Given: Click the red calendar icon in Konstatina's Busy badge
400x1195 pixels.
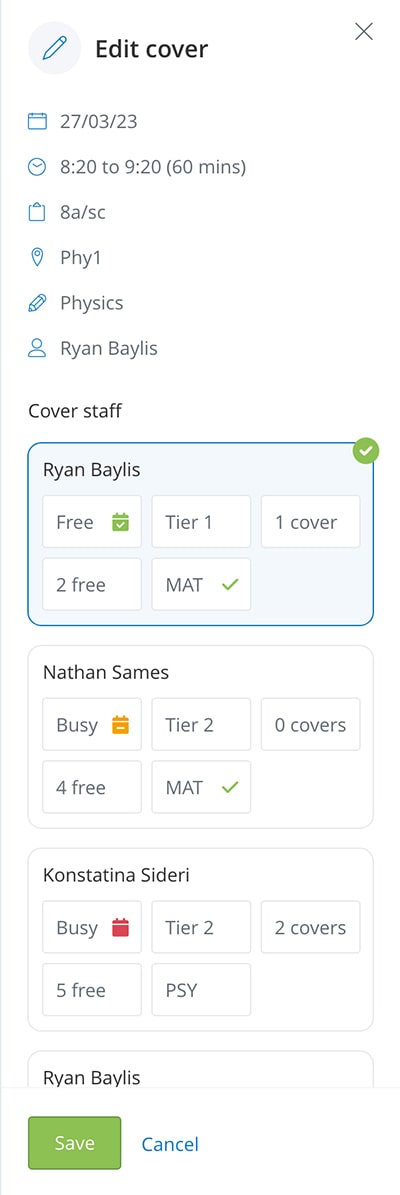Looking at the screenshot, I should coord(120,927).
